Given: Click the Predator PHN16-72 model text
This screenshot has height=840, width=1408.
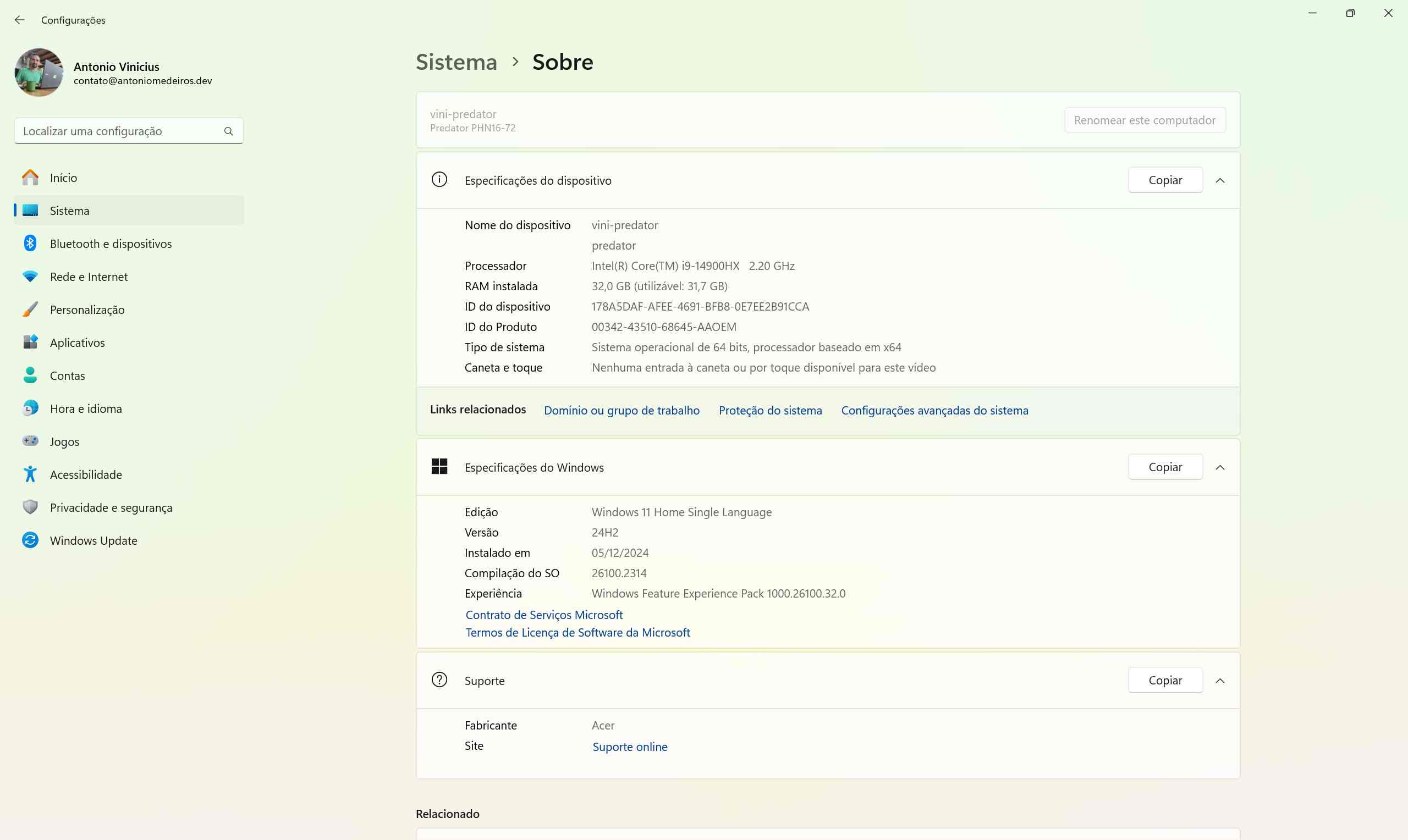Looking at the screenshot, I should (x=473, y=128).
